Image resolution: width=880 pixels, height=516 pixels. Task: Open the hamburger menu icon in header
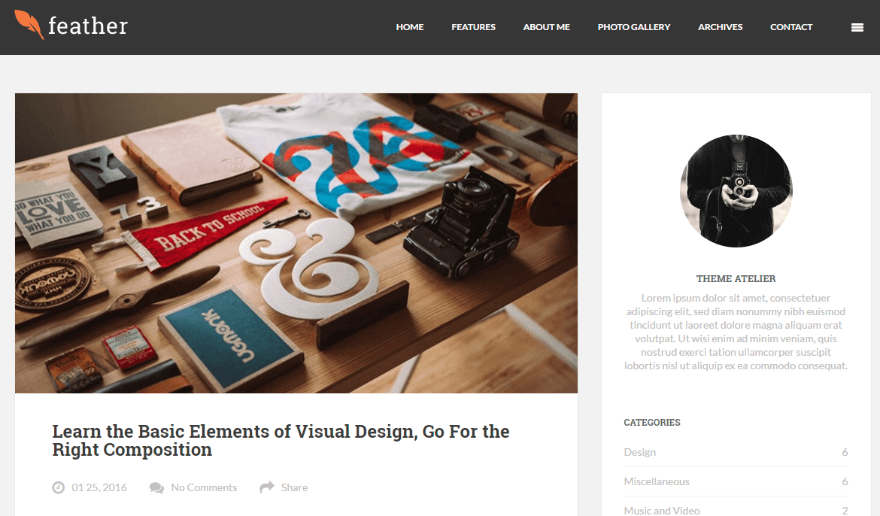click(857, 28)
